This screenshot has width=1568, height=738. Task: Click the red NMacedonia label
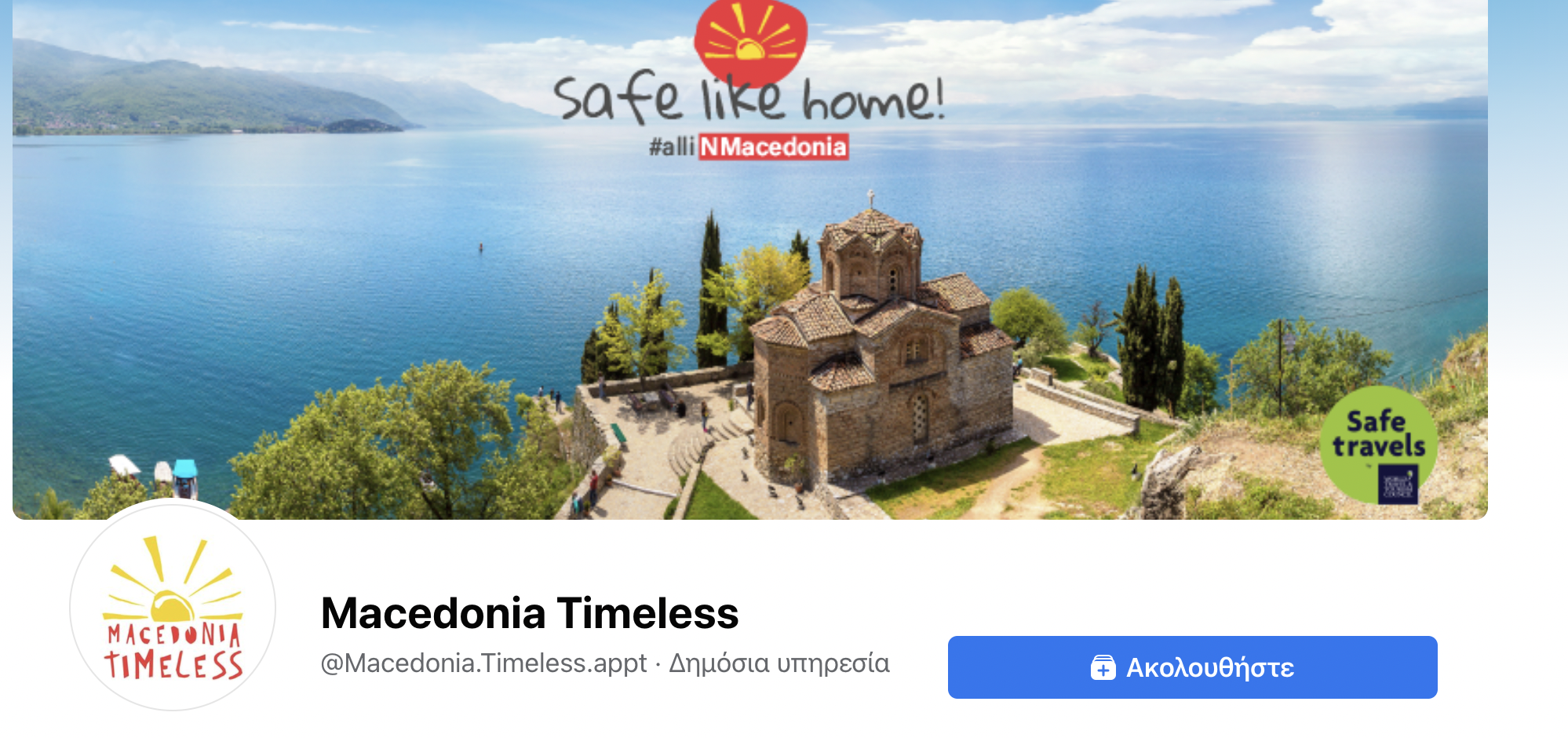tap(774, 147)
